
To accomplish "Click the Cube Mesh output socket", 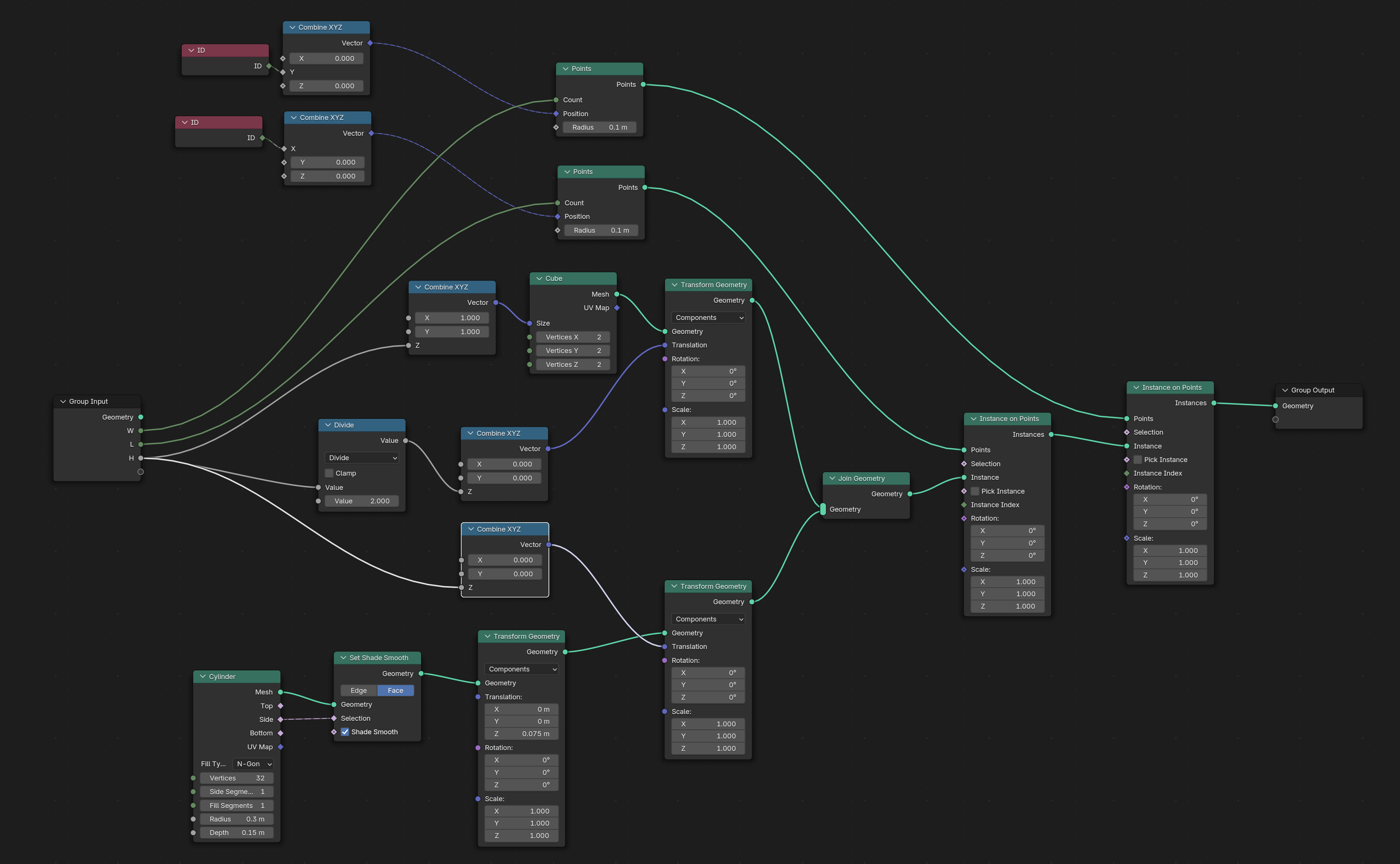I will point(617,294).
